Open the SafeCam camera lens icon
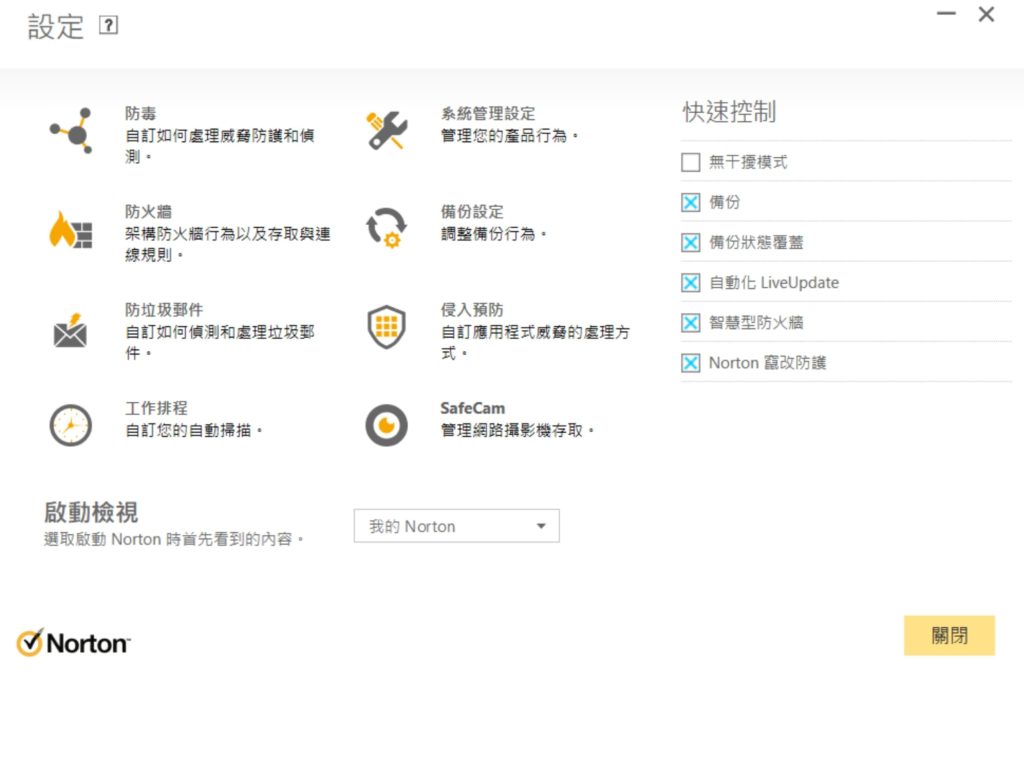This screenshot has height=768, width=1024. pyautogui.click(x=387, y=425)
